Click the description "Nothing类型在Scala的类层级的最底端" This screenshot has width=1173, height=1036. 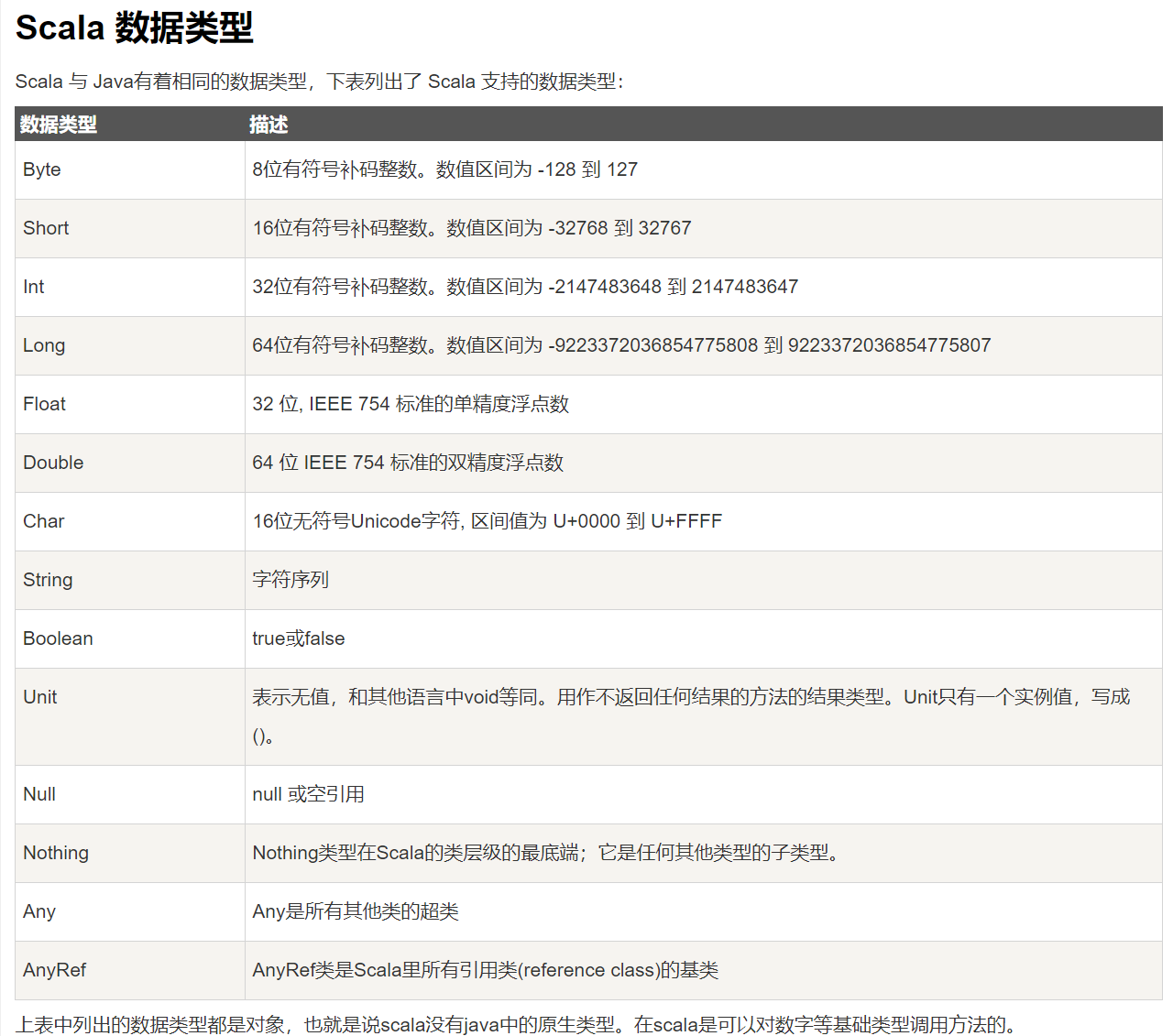pyautogui.click(x=546, y=853)
